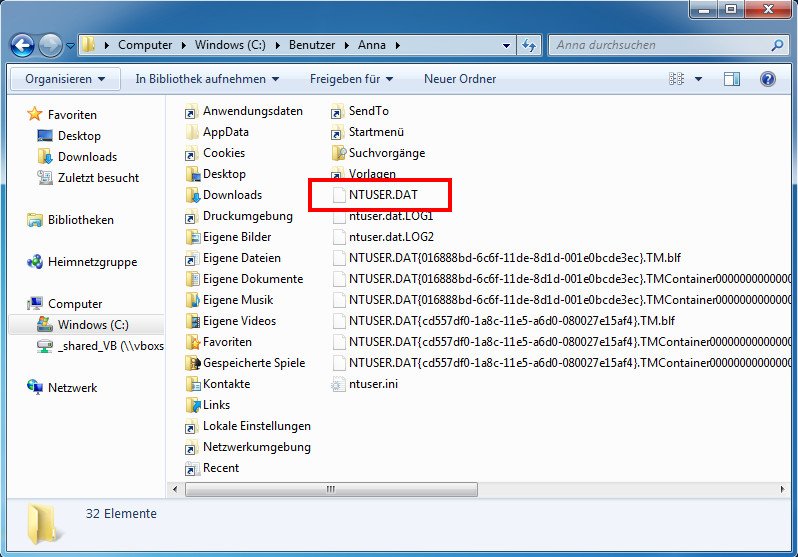Select the Gespeicherte Spiele folder
798x557 pixels.
[253, 363]
